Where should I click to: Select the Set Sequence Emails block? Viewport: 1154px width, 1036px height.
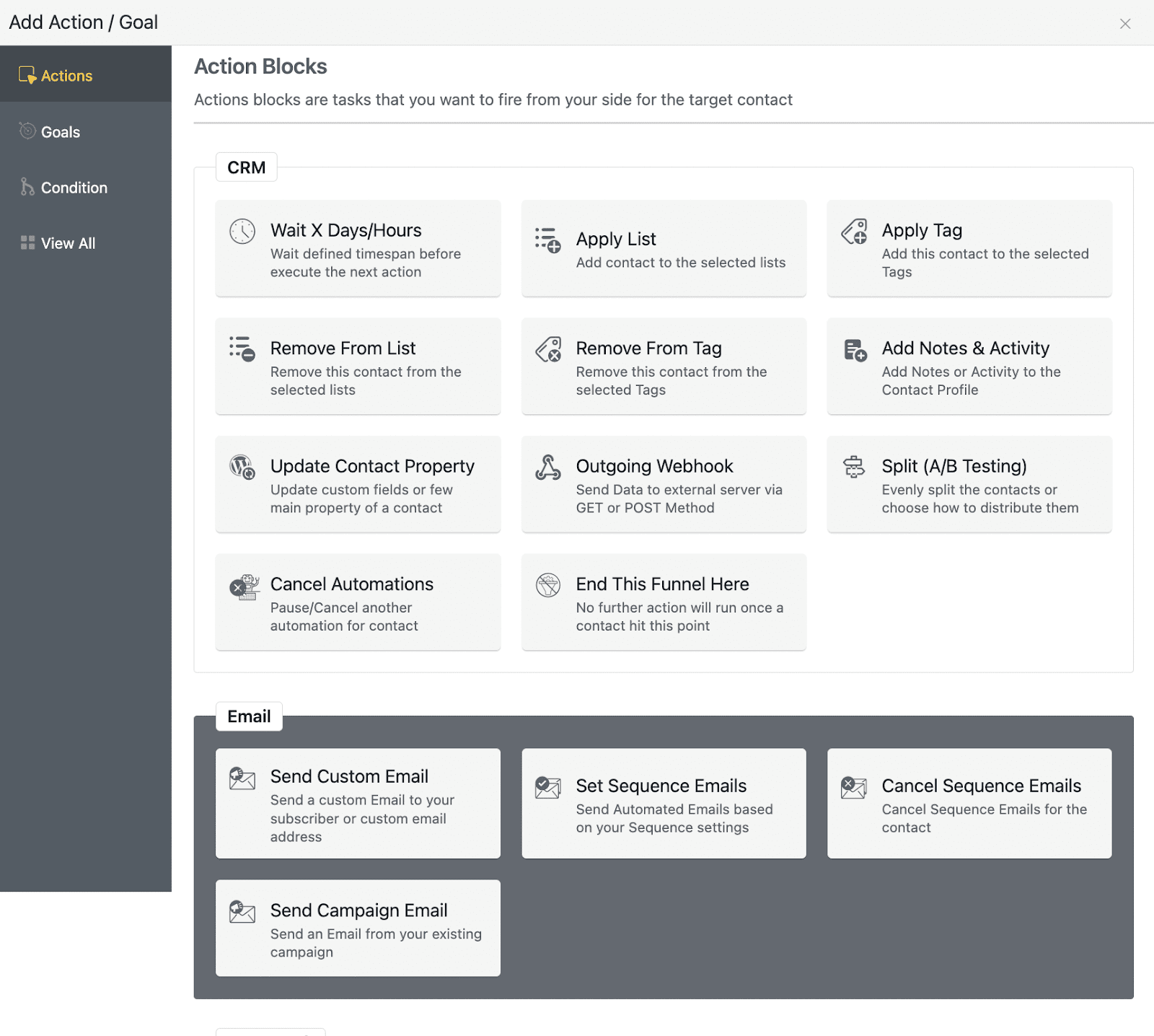[663, 803]
